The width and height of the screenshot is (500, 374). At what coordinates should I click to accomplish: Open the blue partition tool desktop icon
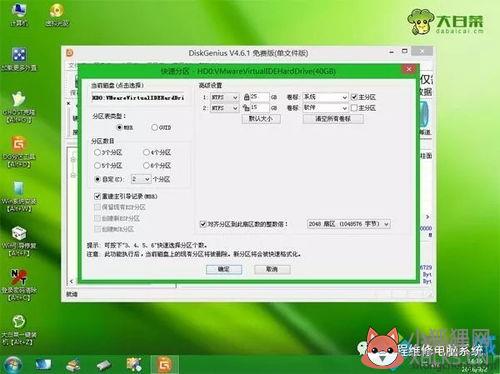[19, 59]
